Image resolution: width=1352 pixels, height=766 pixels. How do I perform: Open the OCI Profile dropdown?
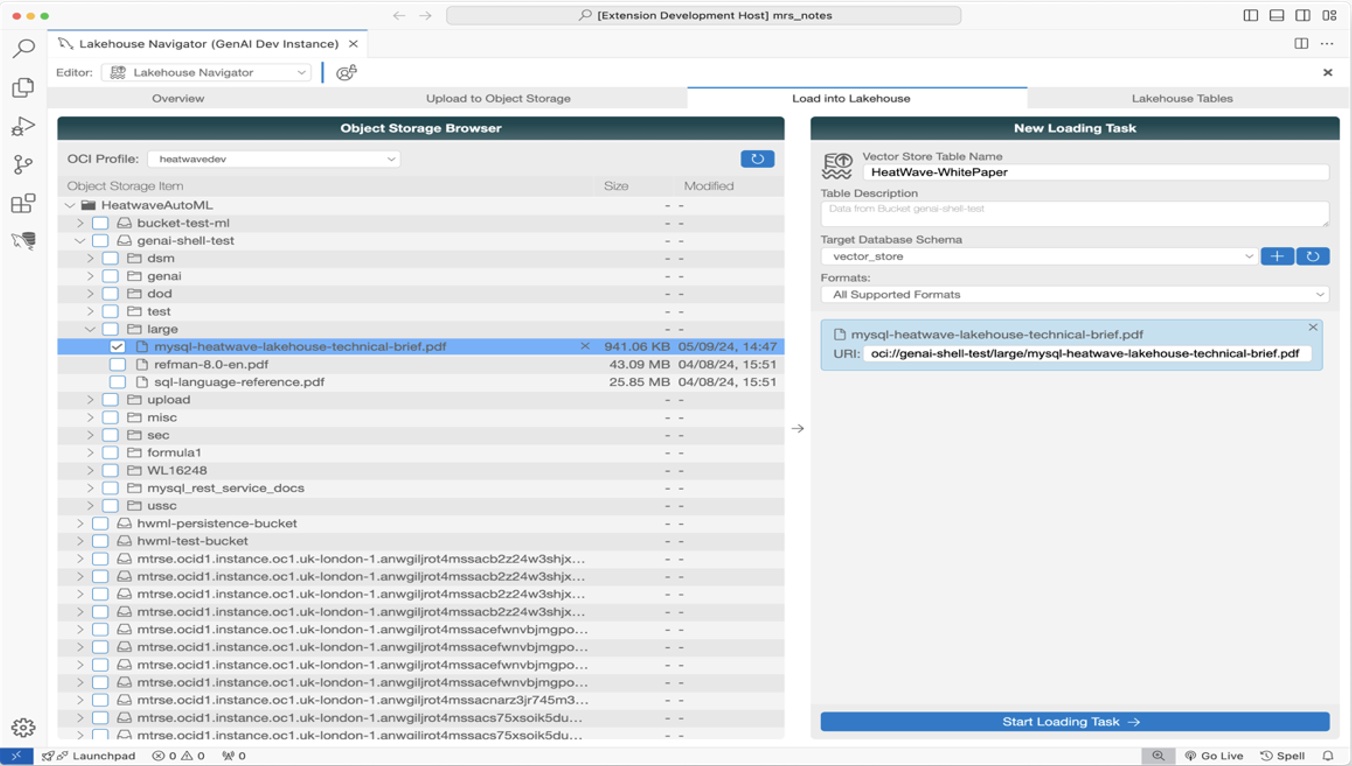273,159
